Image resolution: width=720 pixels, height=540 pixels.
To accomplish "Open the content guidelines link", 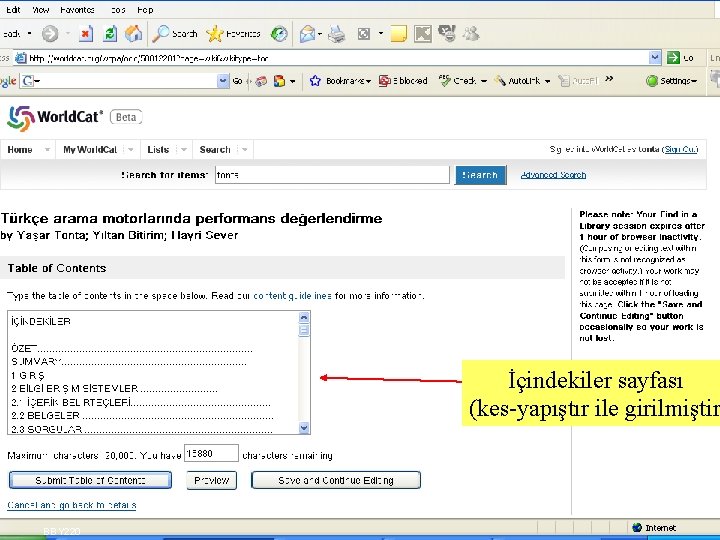I will [x=292, y=296].
